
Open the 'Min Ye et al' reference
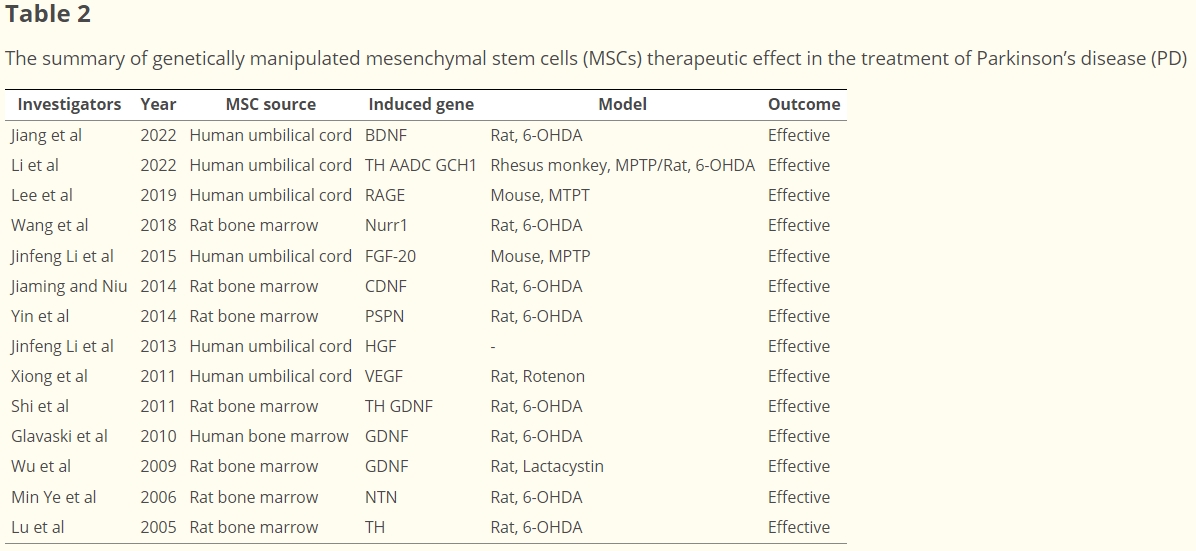[x=54, y=497]
